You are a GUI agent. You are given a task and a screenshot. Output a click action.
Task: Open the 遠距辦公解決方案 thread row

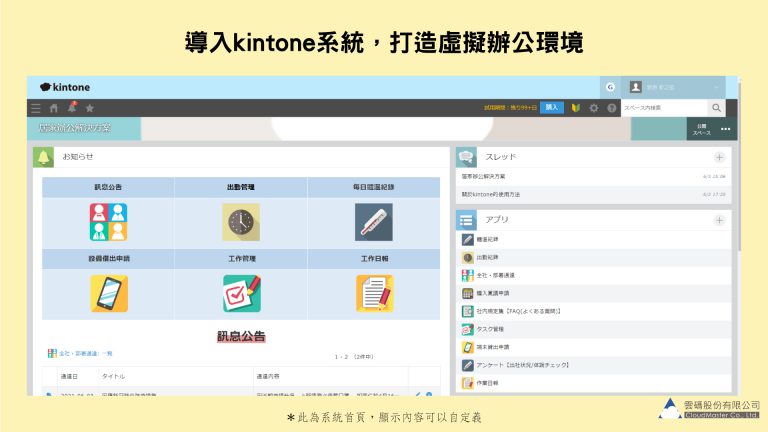click(x=594, y=176)
